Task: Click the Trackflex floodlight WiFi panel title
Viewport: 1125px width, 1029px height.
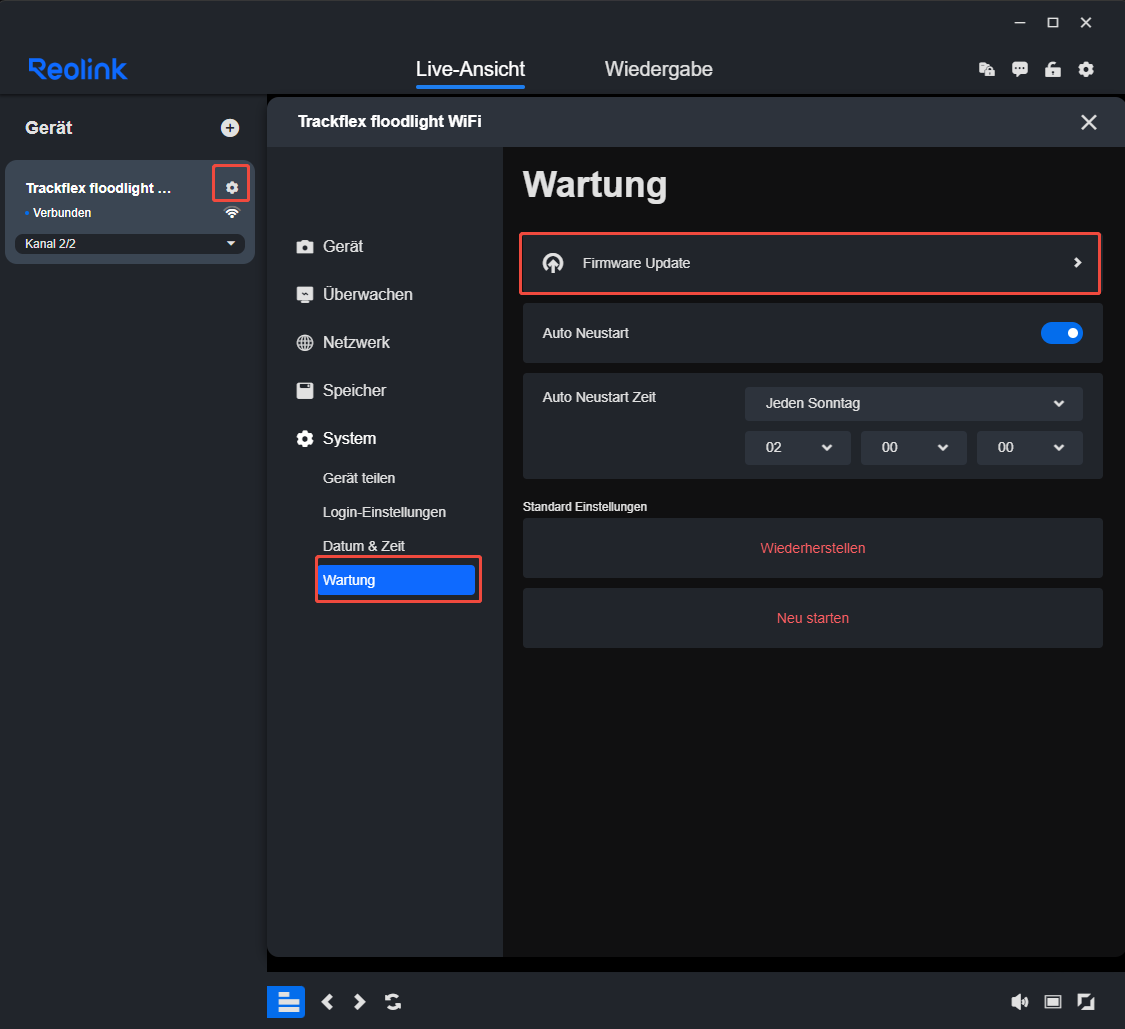Action: pyautogui.click(x=390, y=122)
